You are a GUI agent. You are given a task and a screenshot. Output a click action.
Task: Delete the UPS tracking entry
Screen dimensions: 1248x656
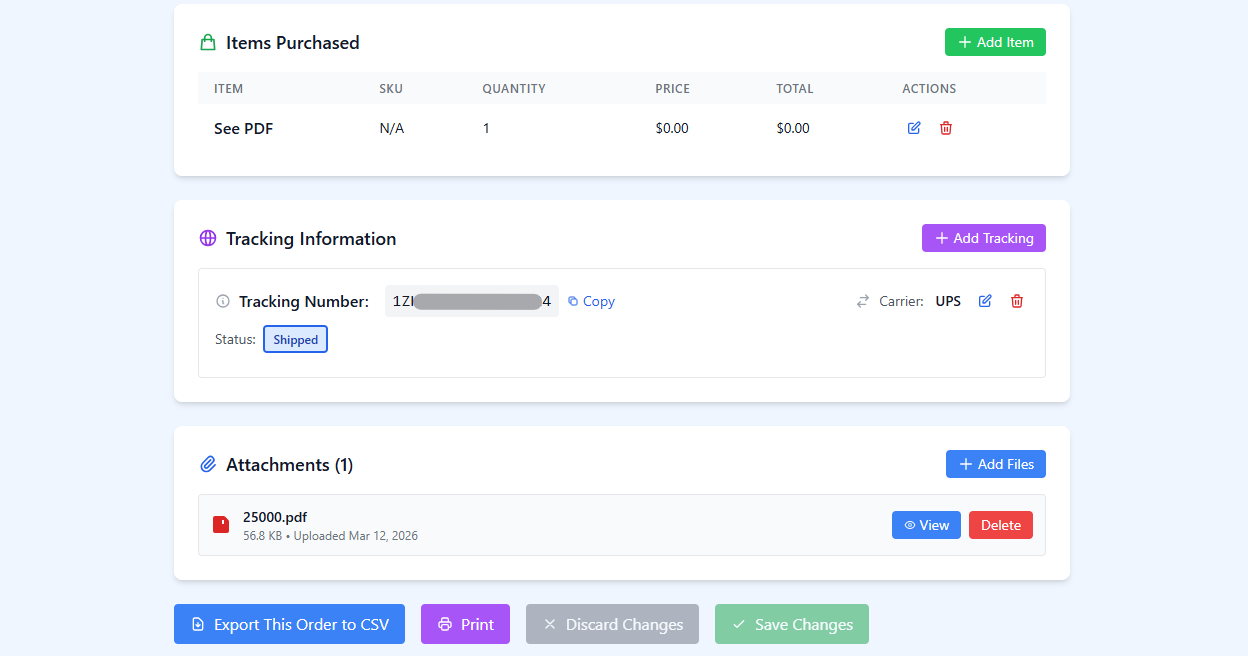click(x=1017, y=300)
